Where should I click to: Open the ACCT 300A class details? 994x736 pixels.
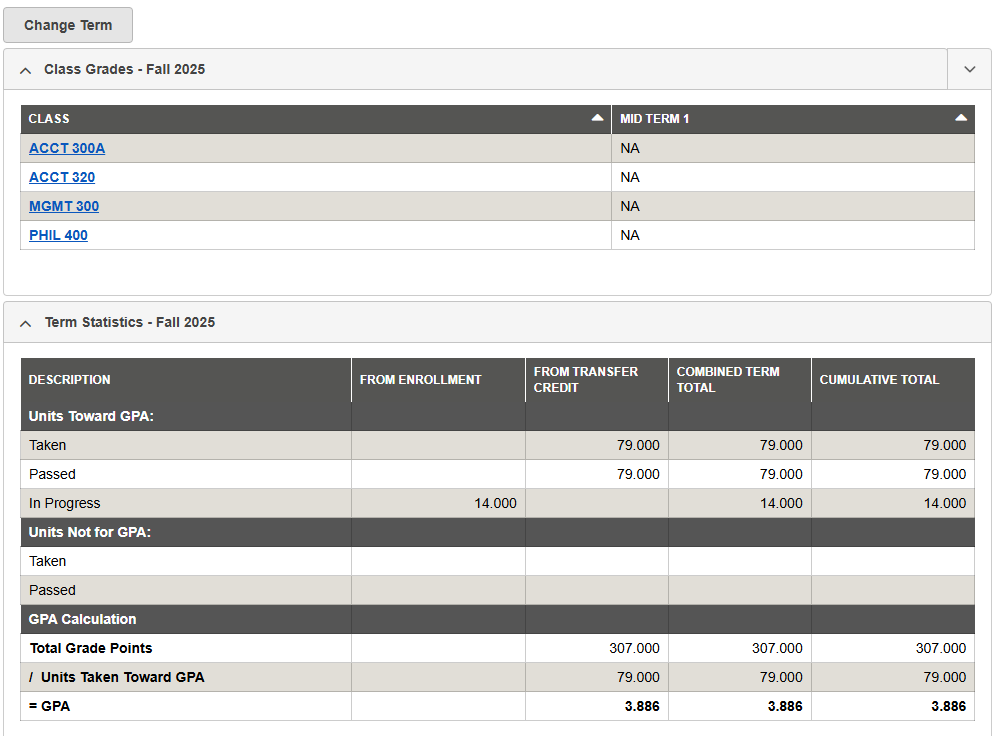pos(66,148)
